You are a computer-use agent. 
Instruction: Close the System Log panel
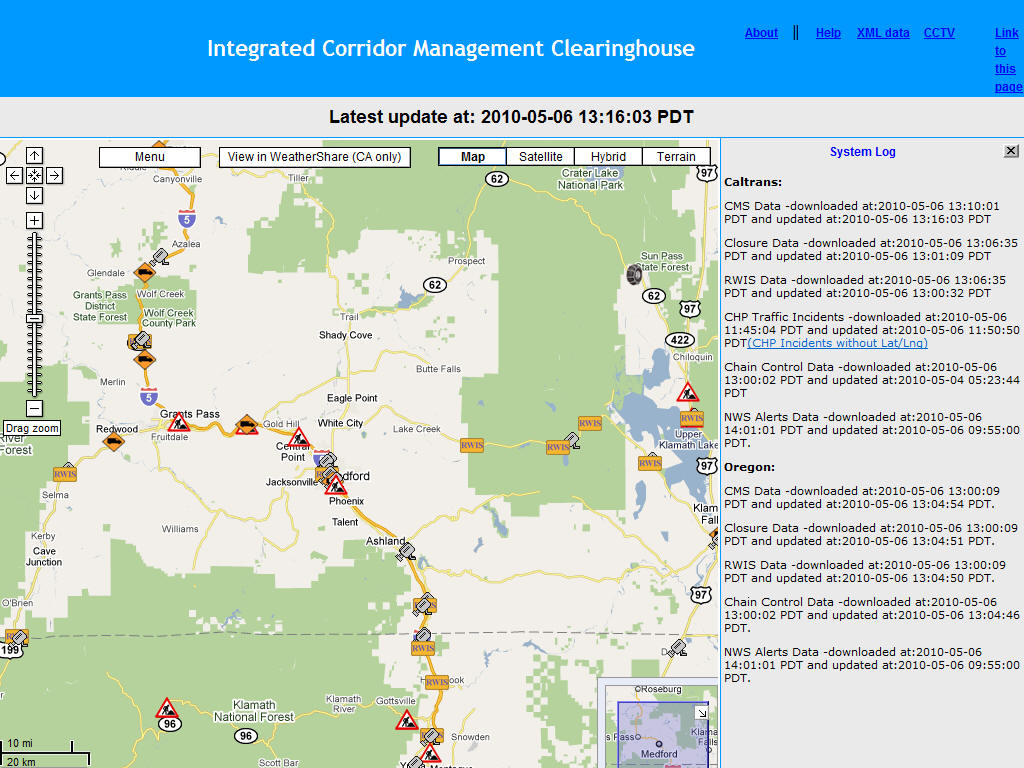click(1011, 151)
